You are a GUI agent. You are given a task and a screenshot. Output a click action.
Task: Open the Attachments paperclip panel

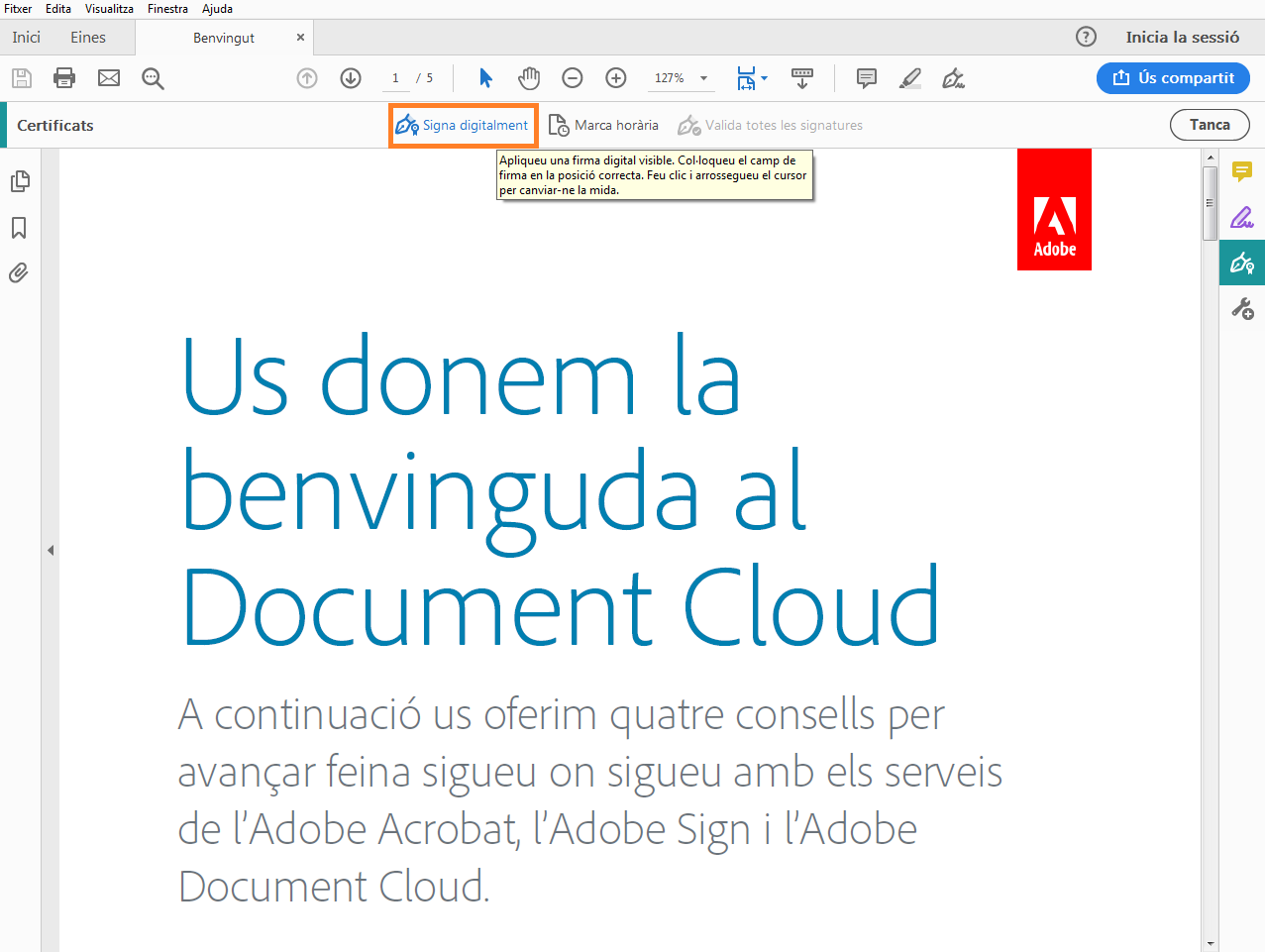point(19,273)
